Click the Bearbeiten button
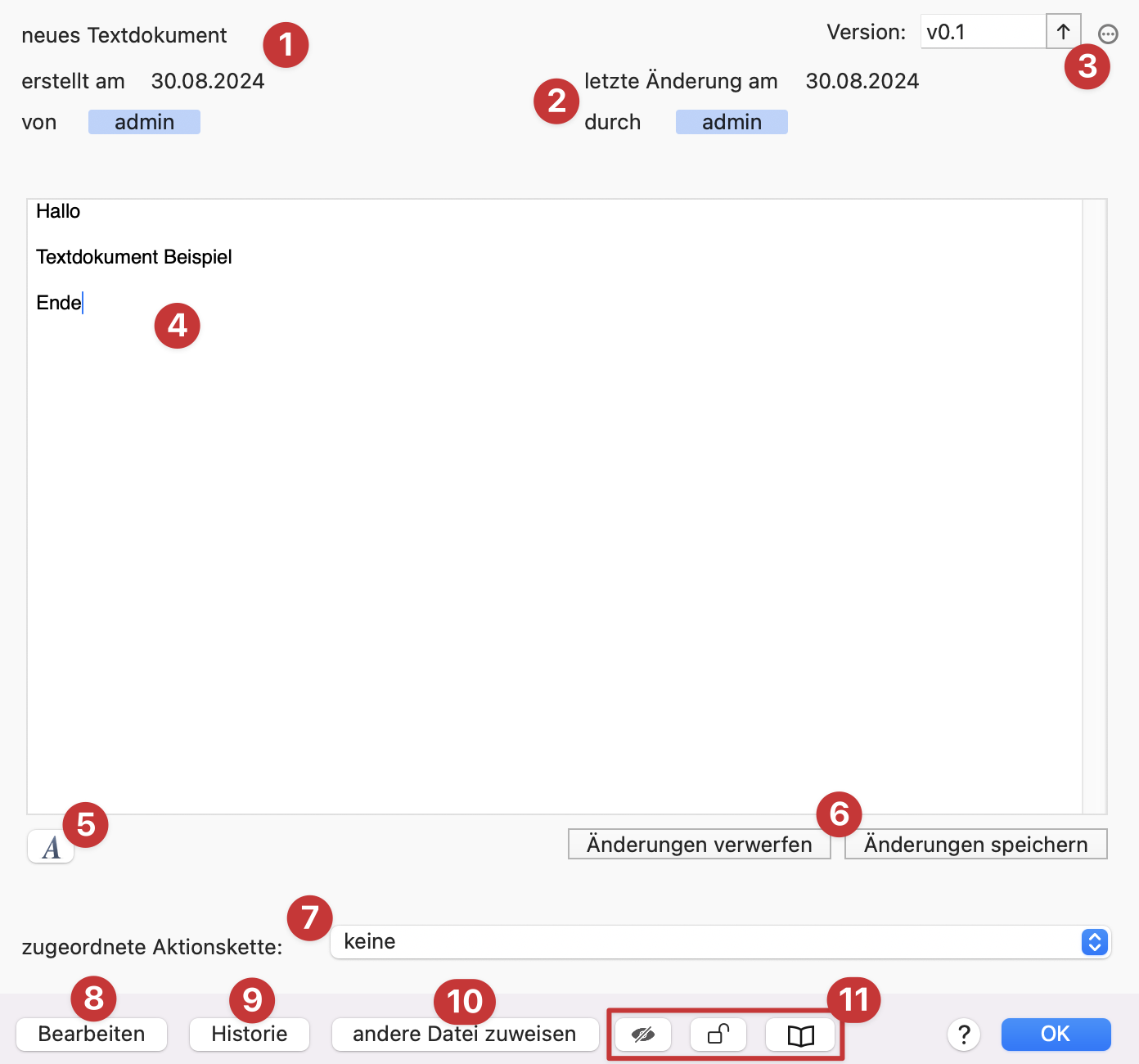The height and width of the screenshot is (1064, 1139). (92, 1035)
